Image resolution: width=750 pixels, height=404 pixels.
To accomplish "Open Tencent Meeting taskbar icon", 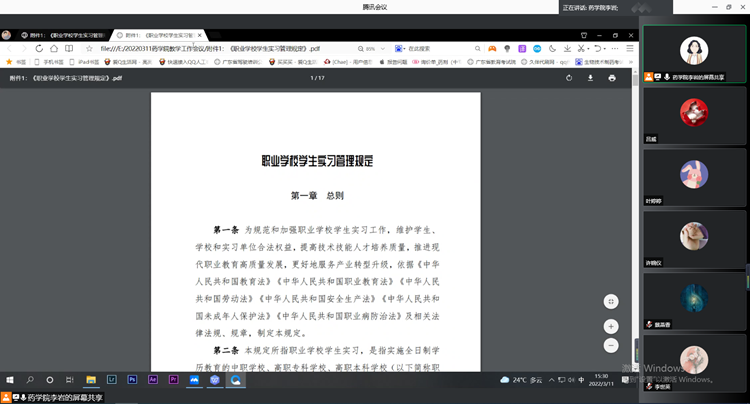I will click(x=194, y=380).
